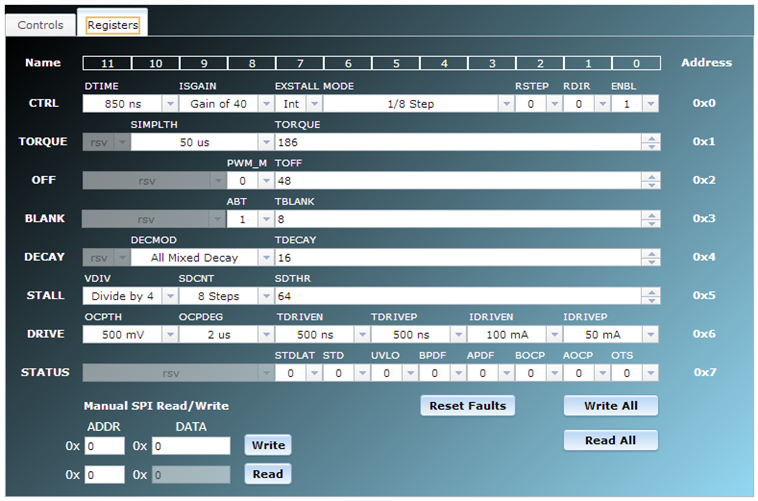
Task: Open the STDLAT status bit dropdown
Action: point(298,373)
